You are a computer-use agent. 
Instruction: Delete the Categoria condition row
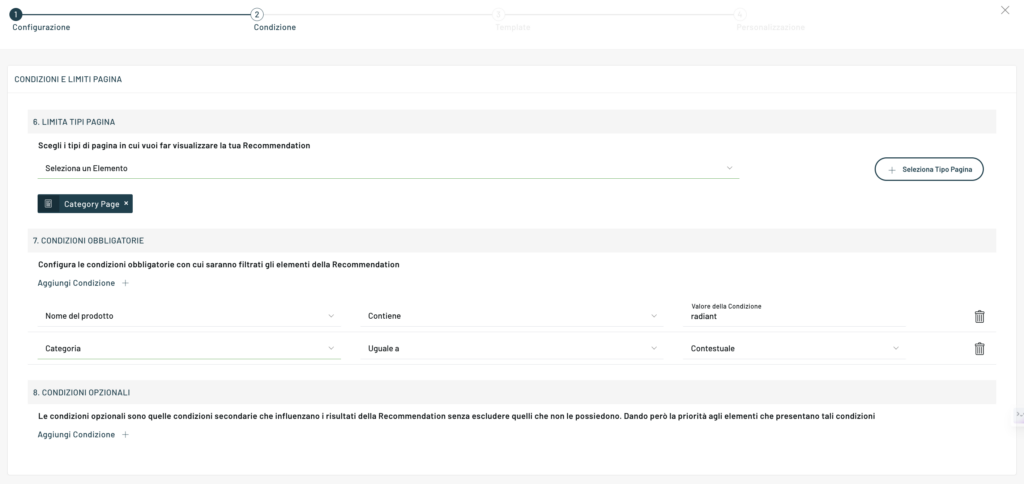979,349
